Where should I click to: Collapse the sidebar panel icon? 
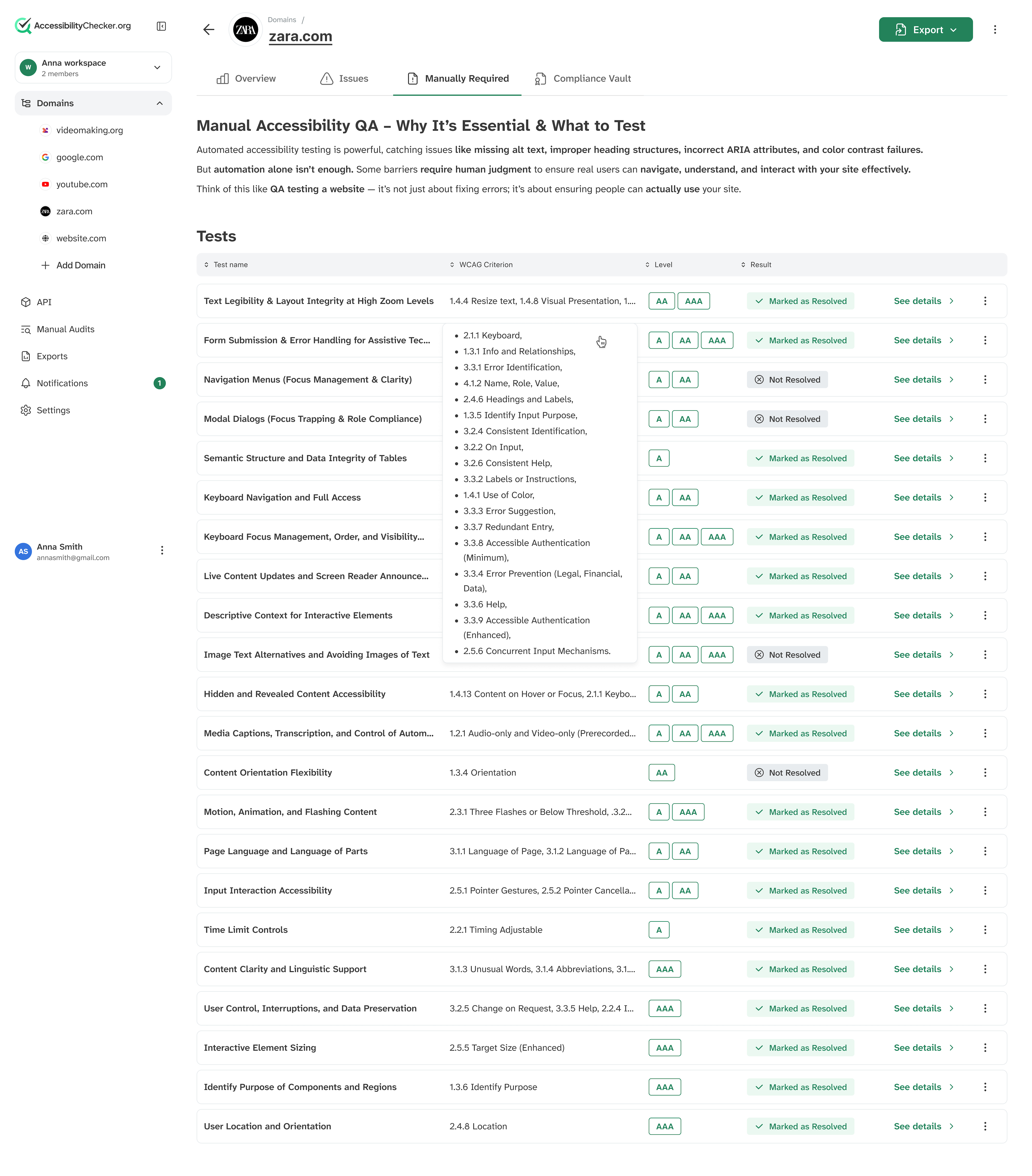[x=161, y=26]
